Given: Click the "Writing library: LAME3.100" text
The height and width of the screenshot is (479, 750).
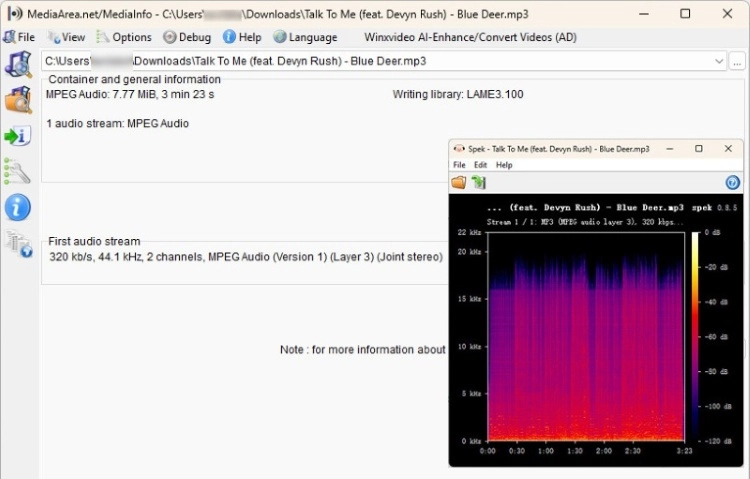Looking at the screenshot, I should tap(458, 94).
